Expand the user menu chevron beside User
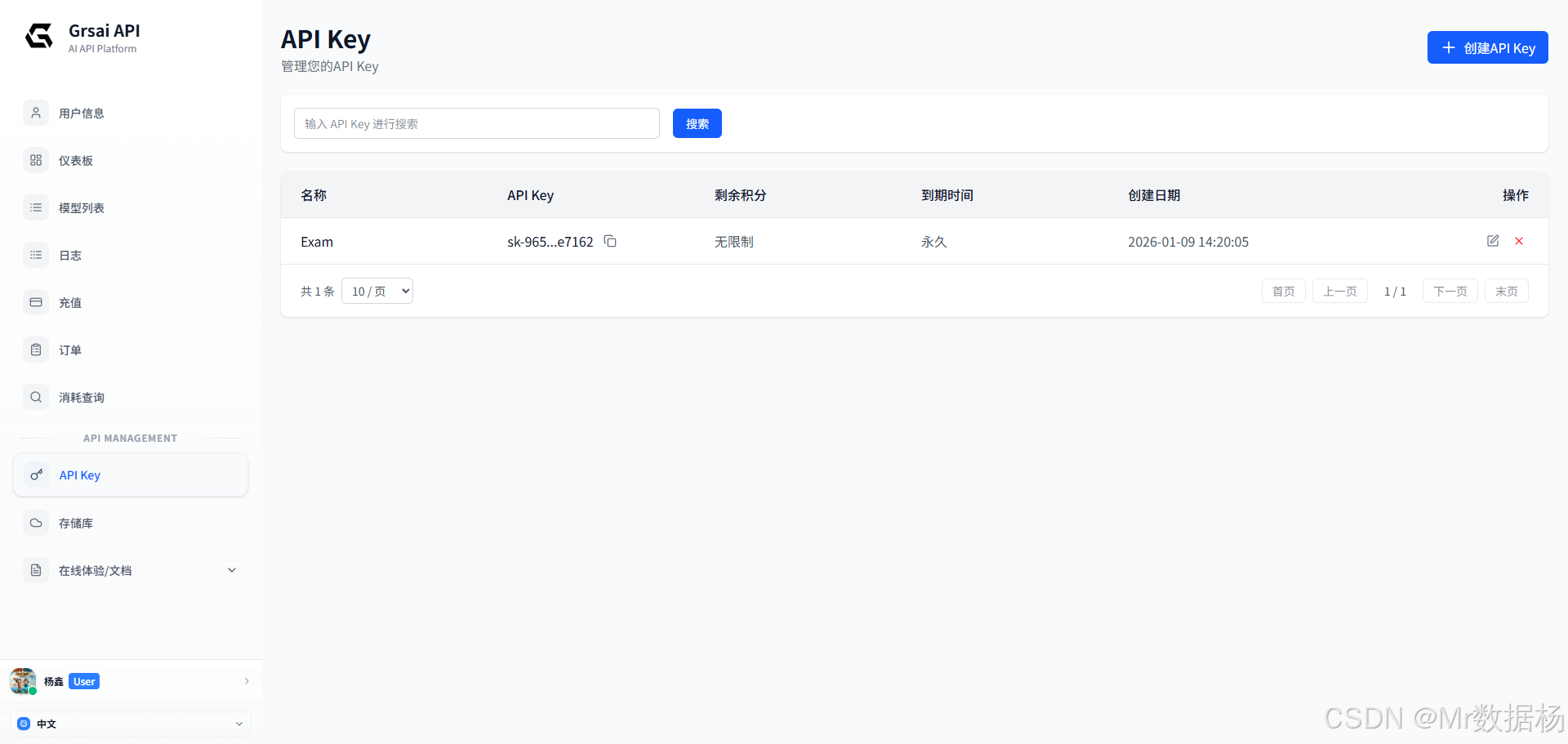Viewport: 1568px width, 744px height. 247,681
